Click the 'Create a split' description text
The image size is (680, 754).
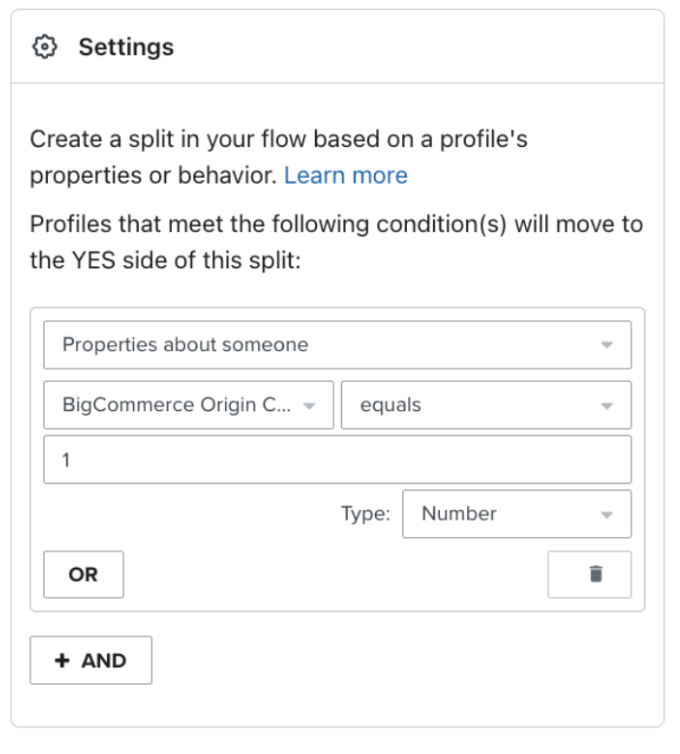(278, 140)
